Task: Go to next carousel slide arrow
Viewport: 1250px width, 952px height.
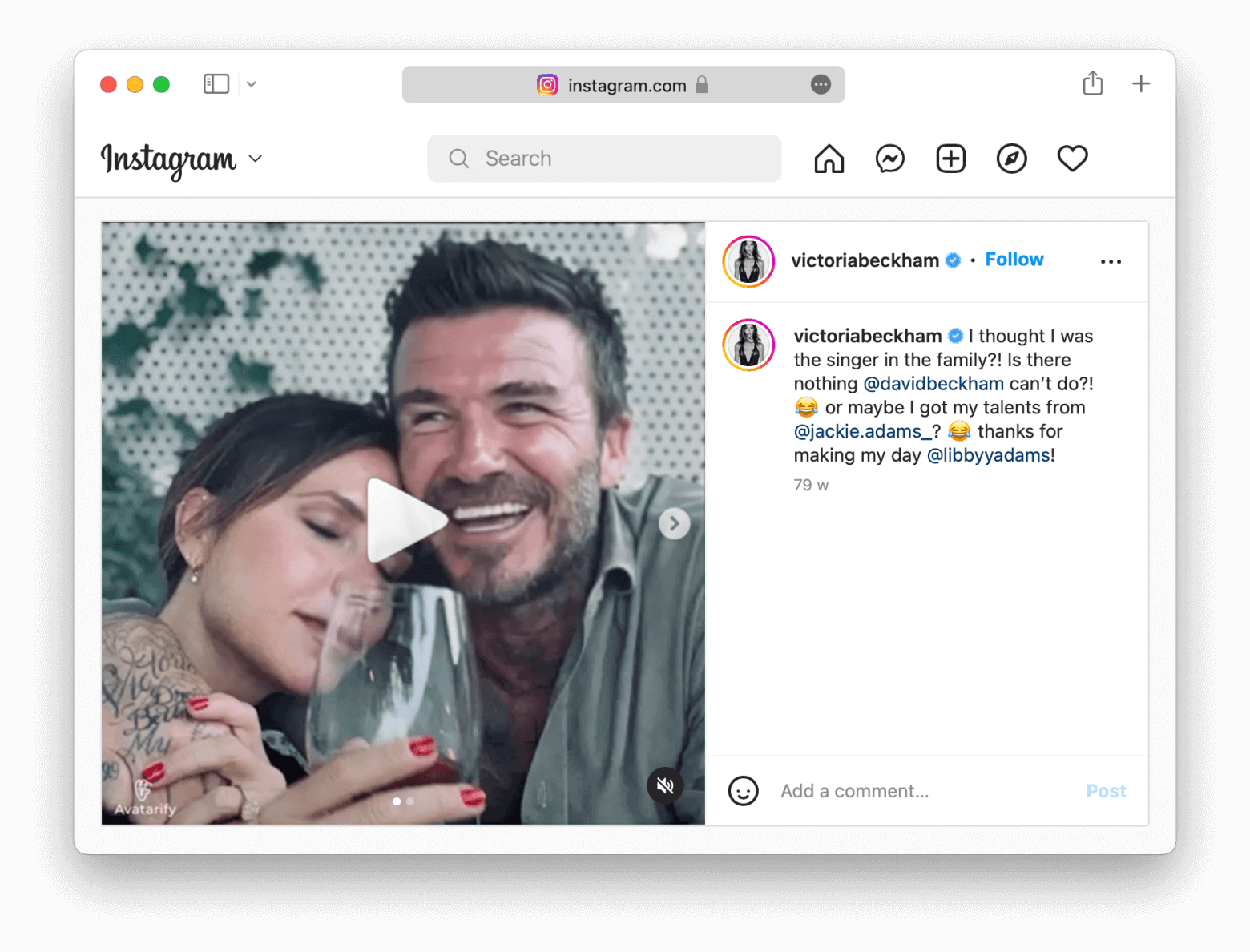Action: tap(675, 524)
